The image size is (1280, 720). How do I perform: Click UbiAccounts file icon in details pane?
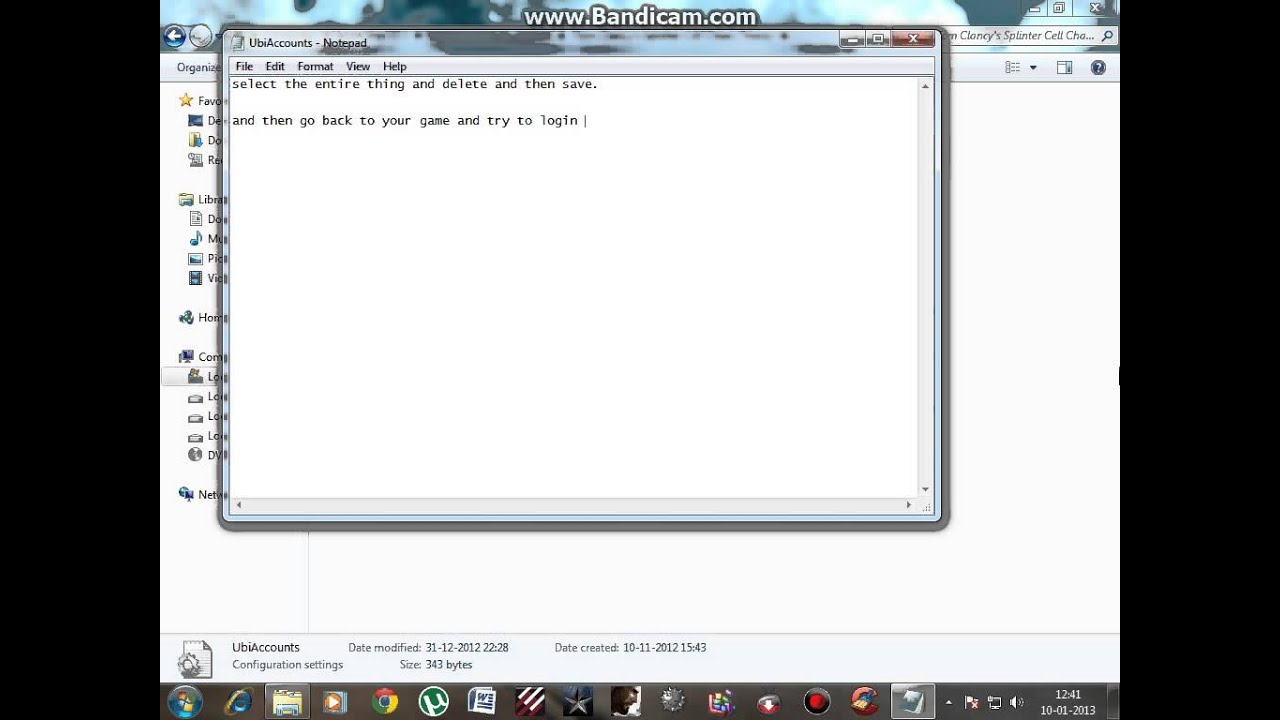pyautogui.click(x=194, y=659)
